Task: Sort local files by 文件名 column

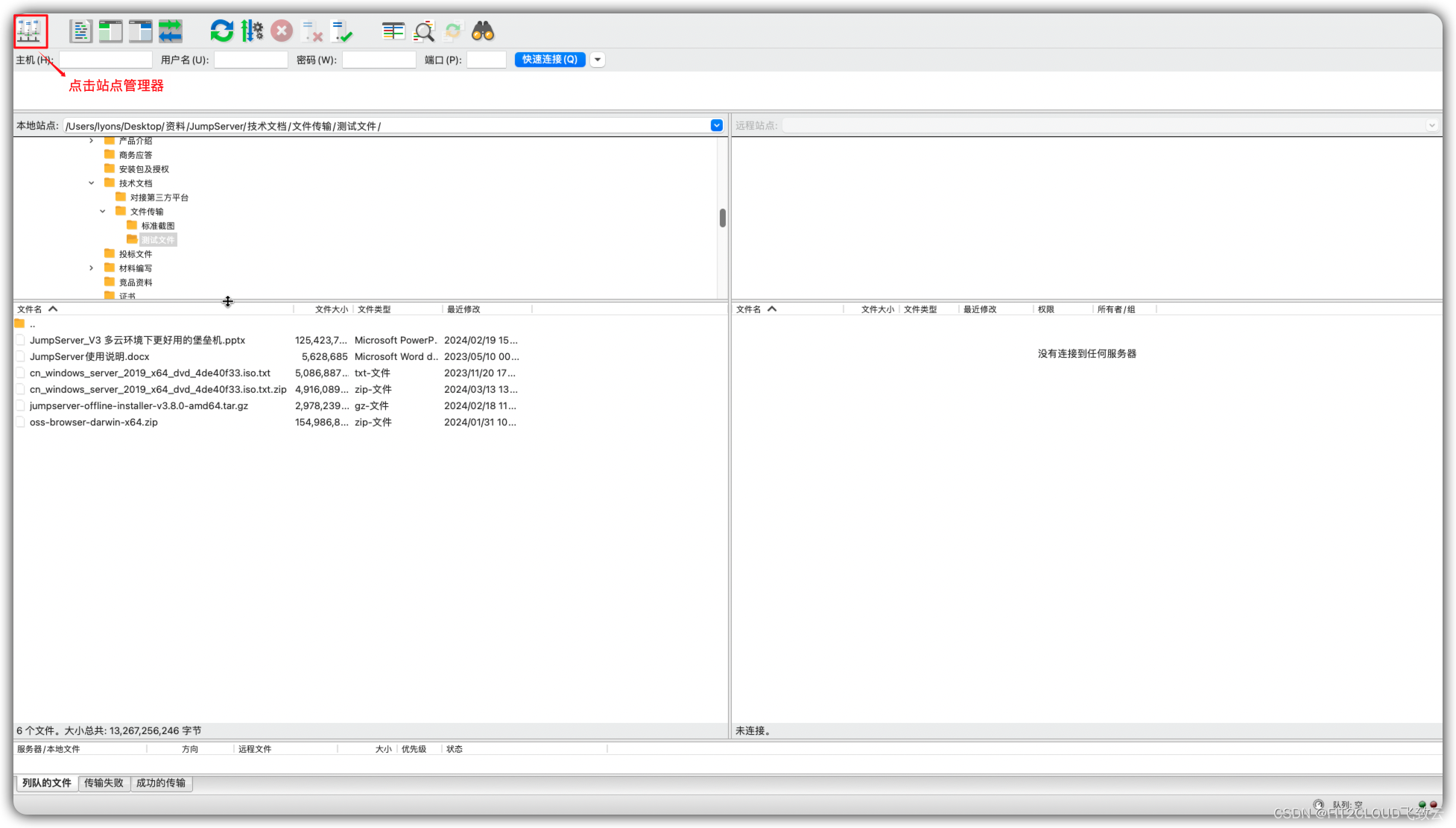Action: click(x=153, y=309)
